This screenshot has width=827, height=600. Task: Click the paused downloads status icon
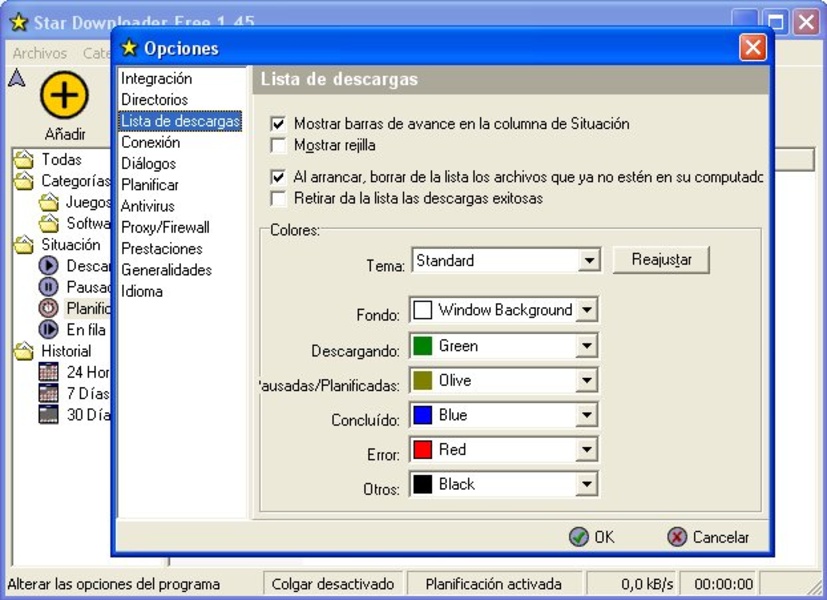48,287
